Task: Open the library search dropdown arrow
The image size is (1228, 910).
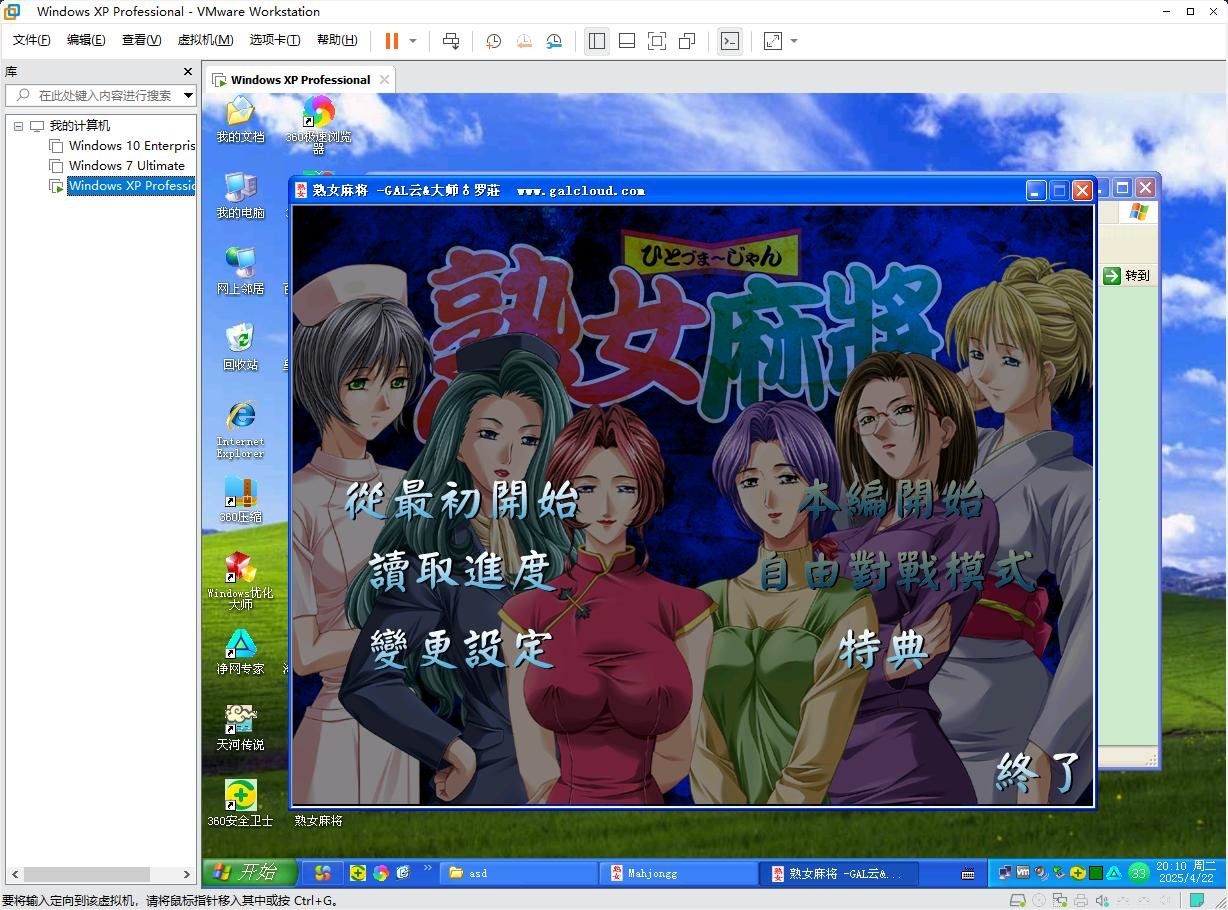Action: click(188, 95)
